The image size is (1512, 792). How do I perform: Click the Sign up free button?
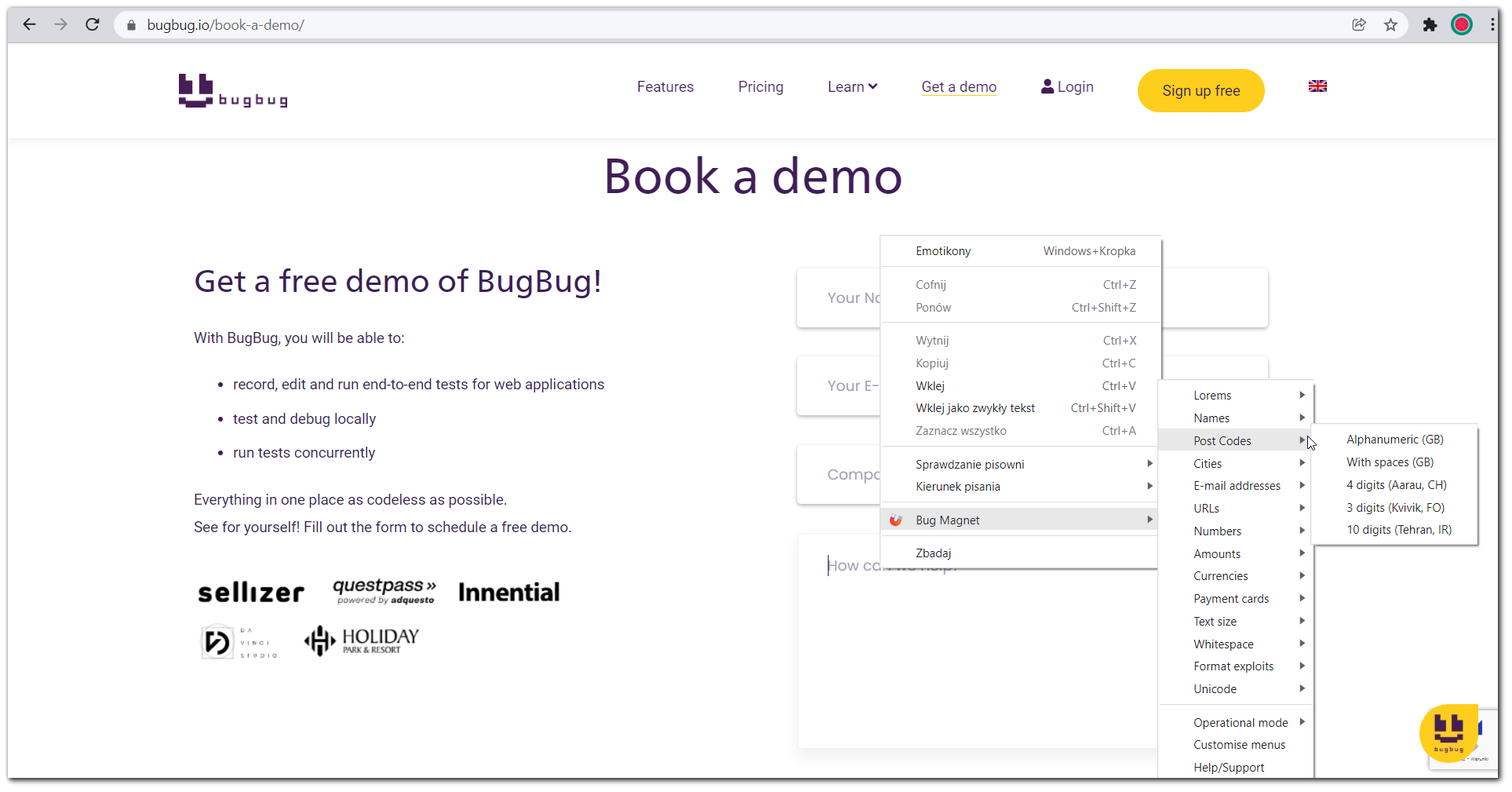1200,90
